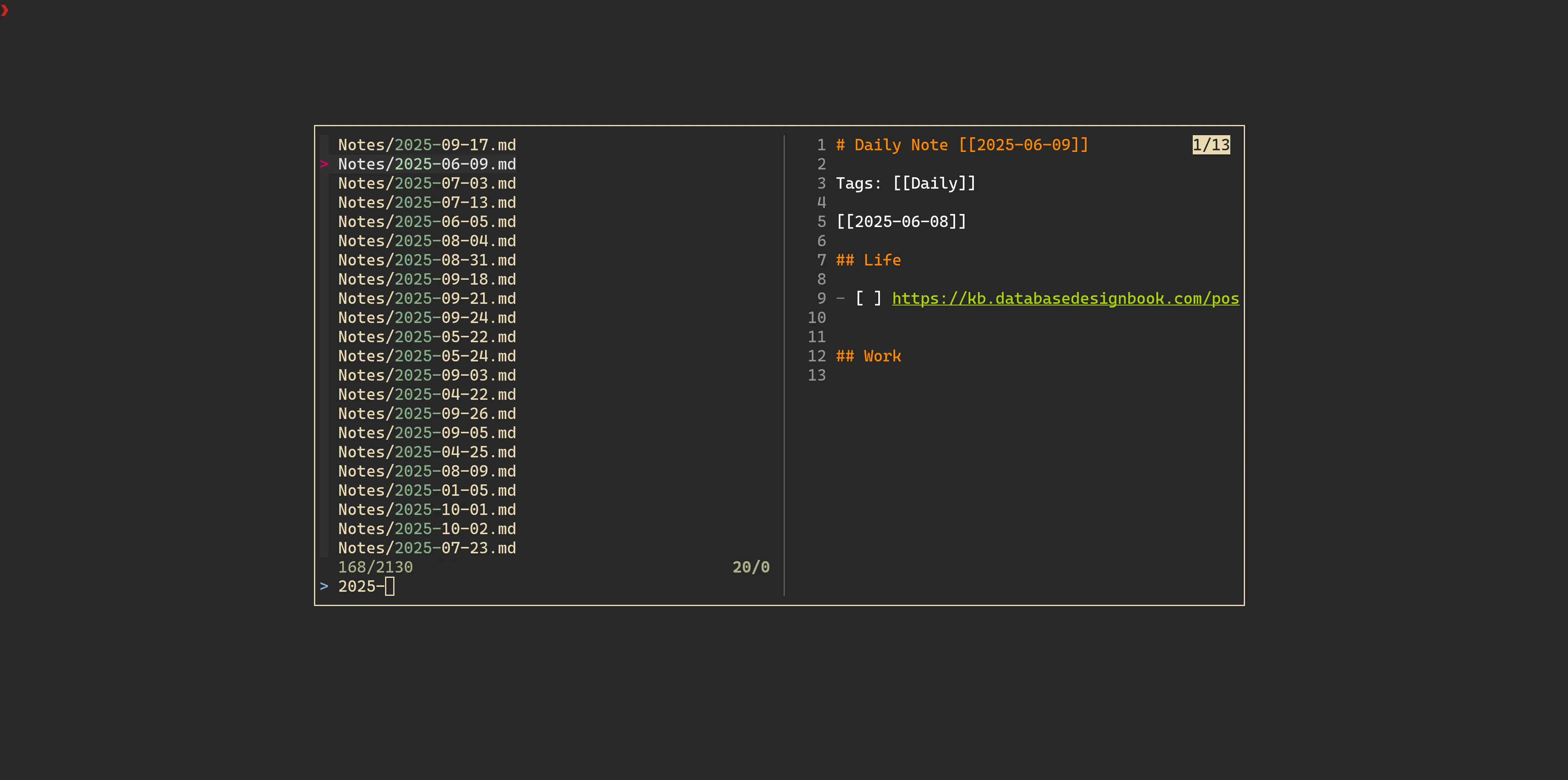Pick Notes/2025-07-23.md at list bottom

pos(427,548)
